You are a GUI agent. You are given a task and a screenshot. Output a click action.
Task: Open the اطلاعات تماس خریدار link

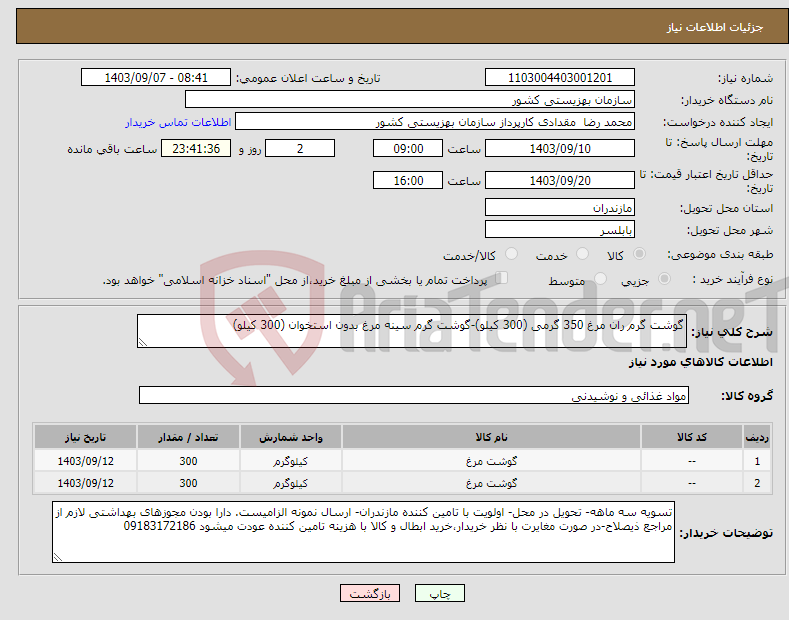(178, 122)
